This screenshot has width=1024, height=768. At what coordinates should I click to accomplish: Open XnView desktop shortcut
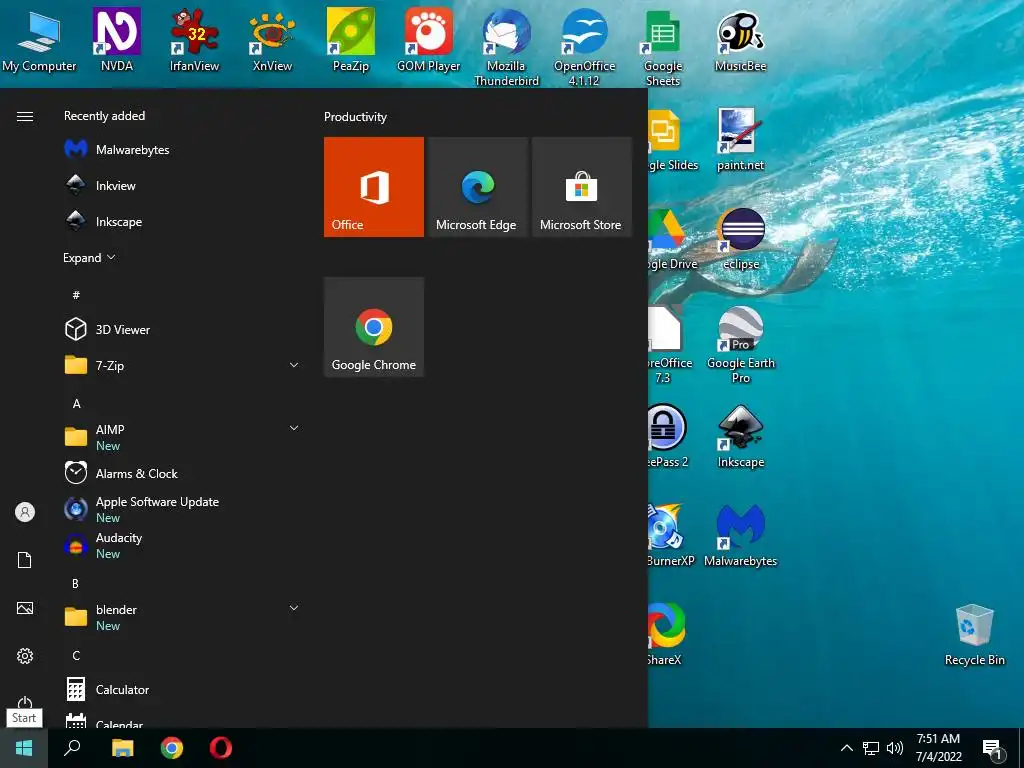click(272, 40)
